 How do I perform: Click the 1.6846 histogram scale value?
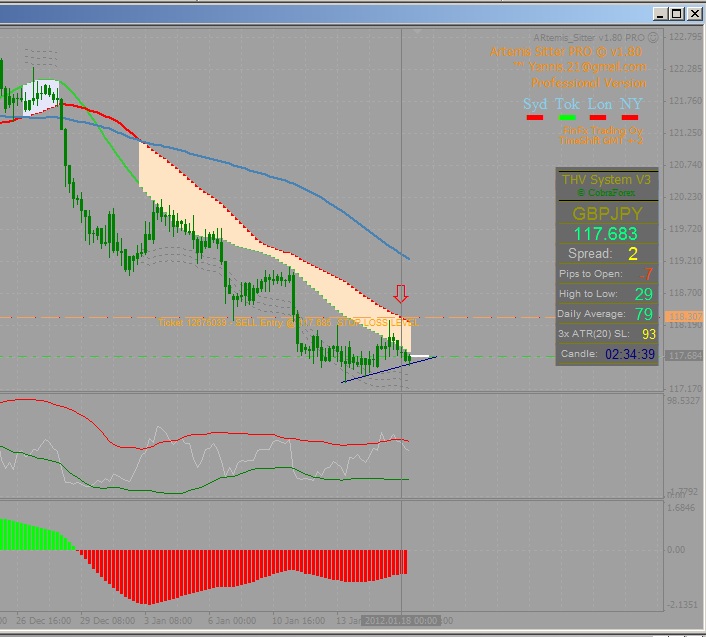(x=681, y=508)
